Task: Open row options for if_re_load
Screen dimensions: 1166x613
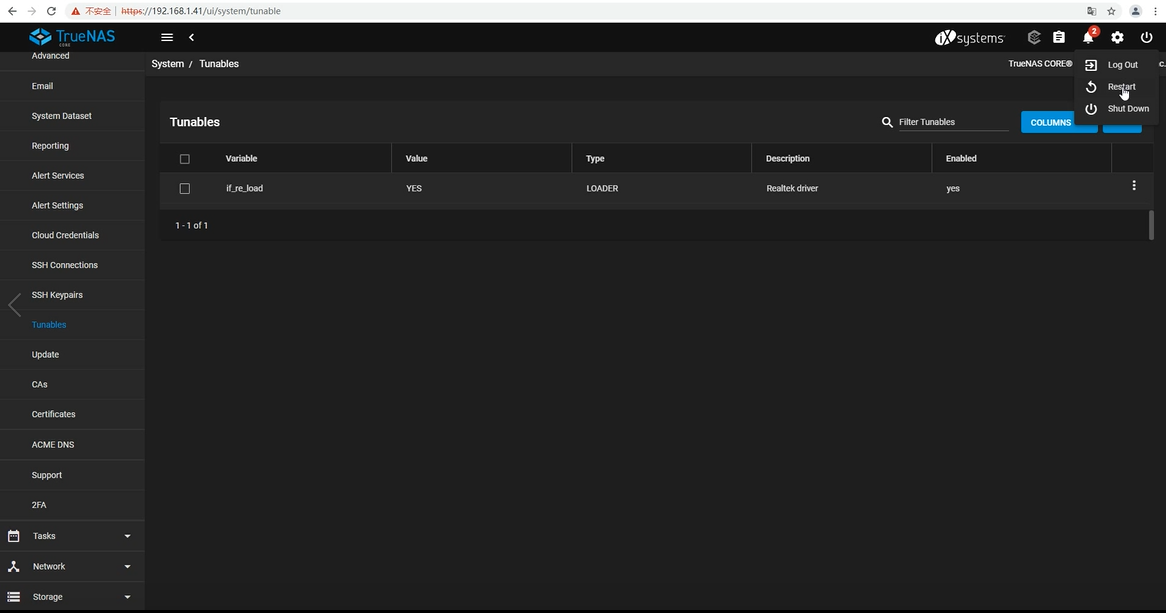Action: point(1133,186)
